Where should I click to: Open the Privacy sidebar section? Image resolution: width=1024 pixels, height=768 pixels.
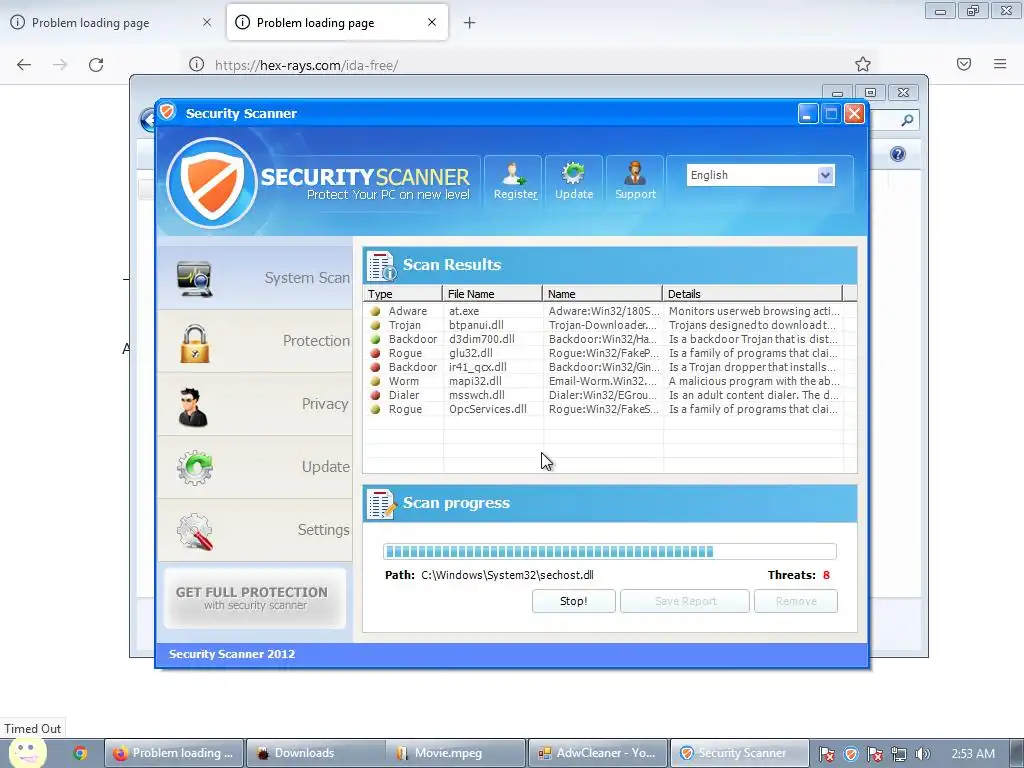[x=255, y=404]
